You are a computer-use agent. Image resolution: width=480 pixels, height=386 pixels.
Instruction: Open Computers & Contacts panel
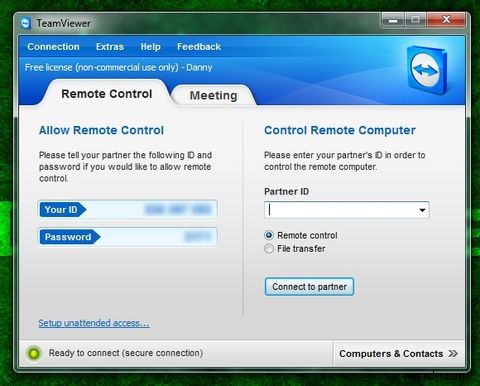[399, 353]
